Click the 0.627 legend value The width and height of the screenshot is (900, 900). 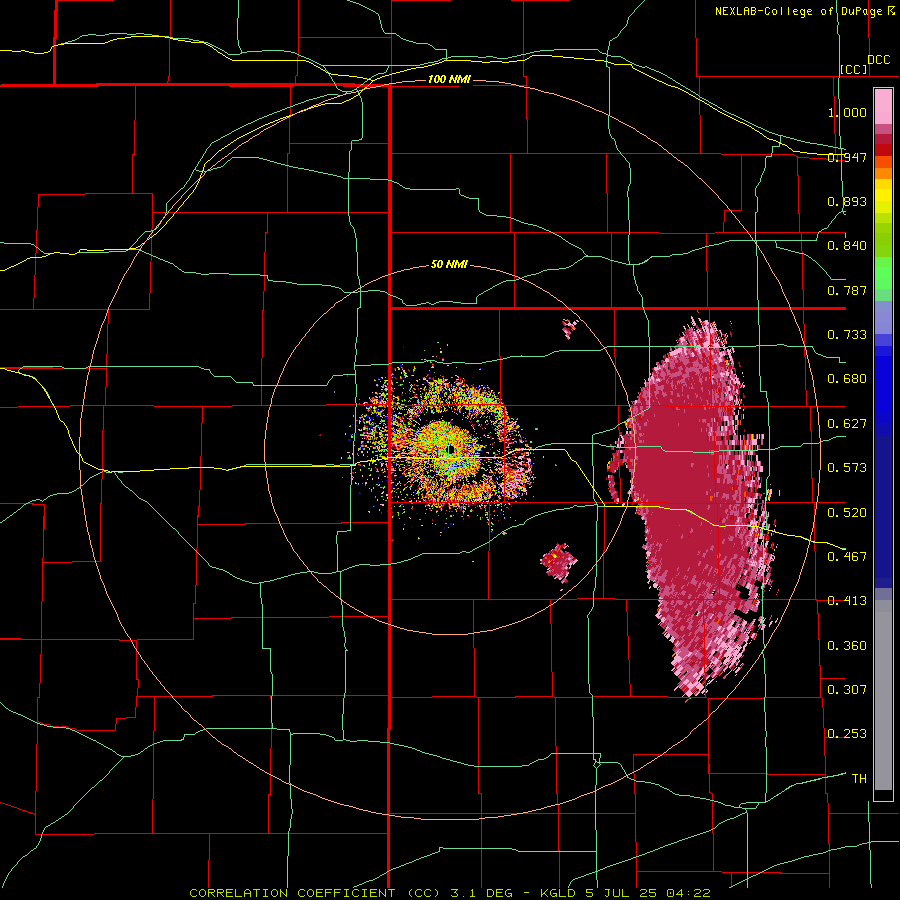(847, 424)
